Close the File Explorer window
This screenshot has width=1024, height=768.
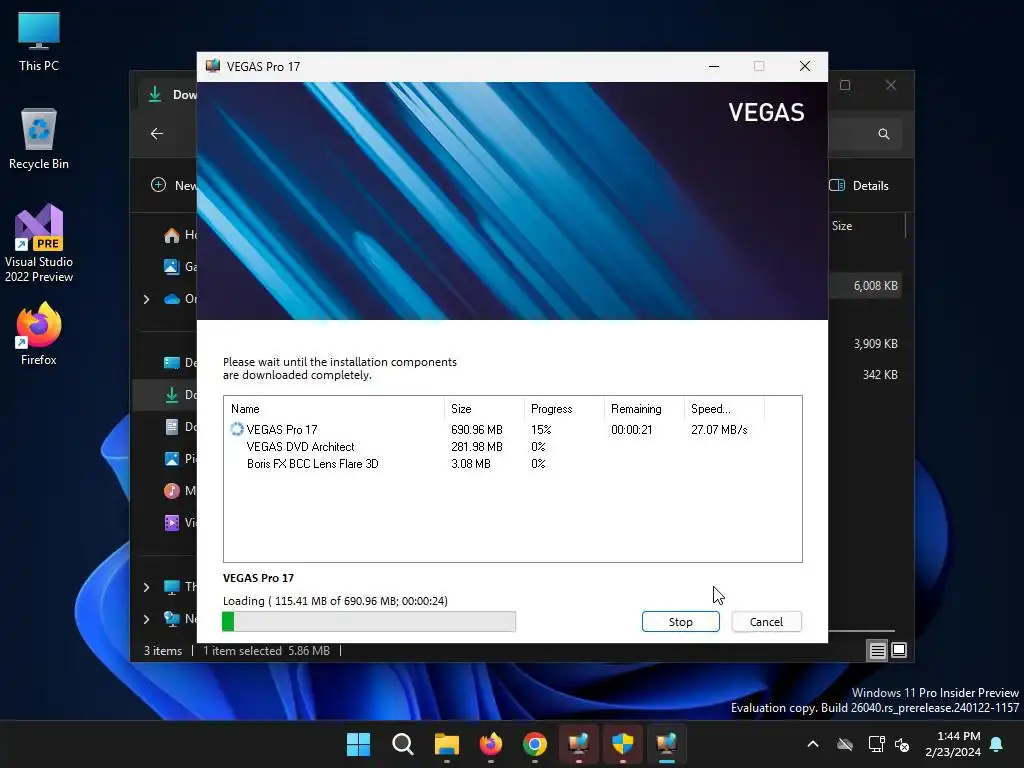[x=891, y=85]
